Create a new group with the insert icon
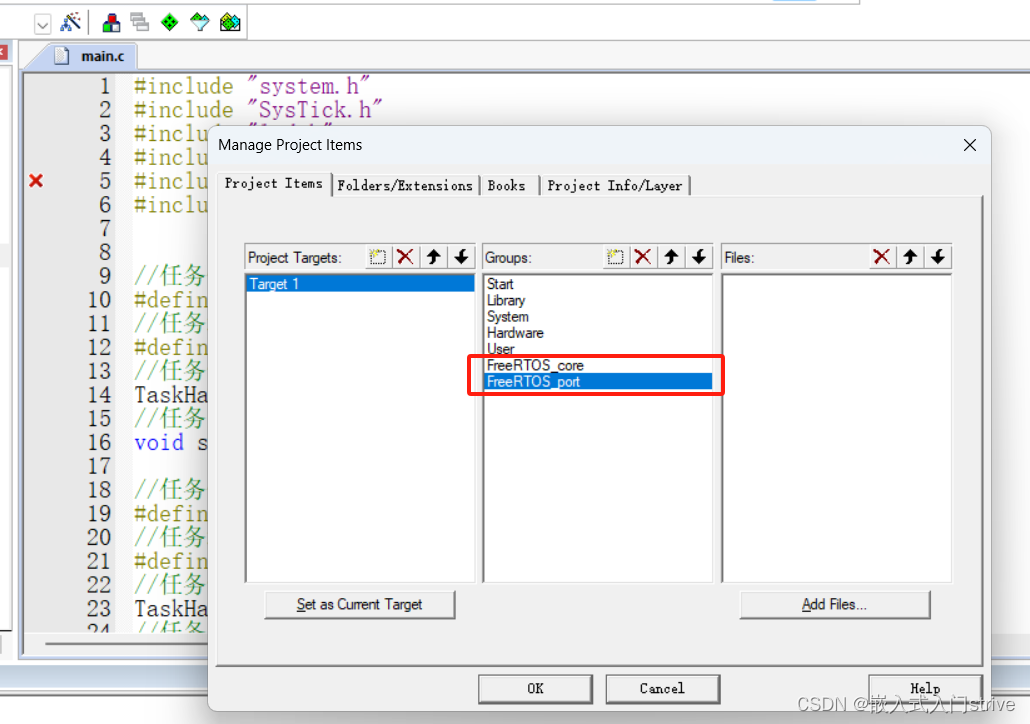1030x724 pixels. pyautogui.click(x=616, y=257)
